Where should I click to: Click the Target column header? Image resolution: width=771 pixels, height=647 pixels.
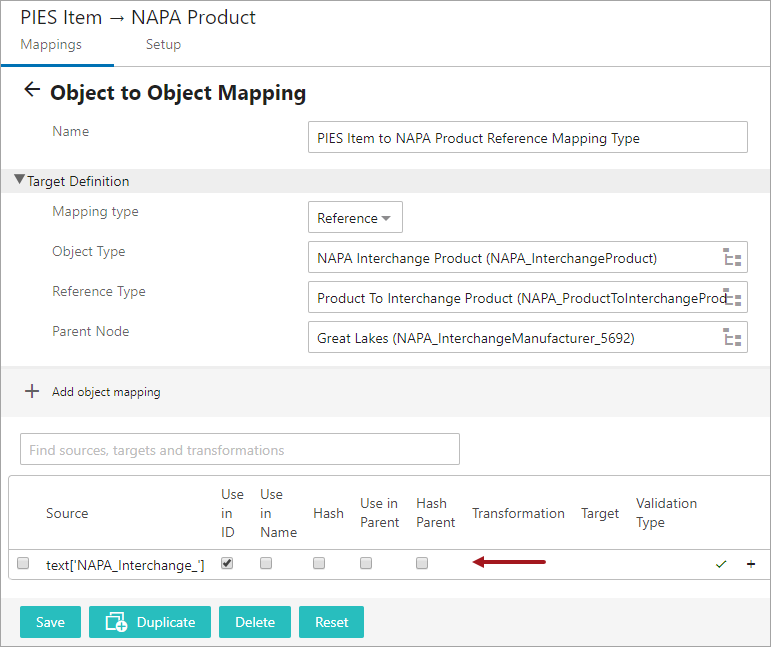click(600, 513)
